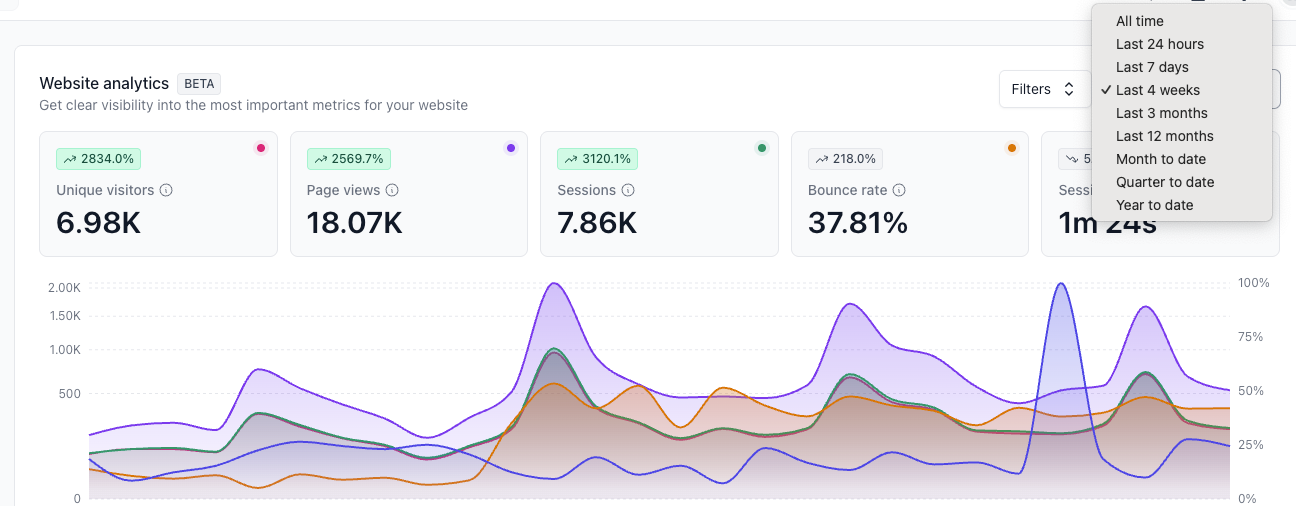Viewport: 1296px width, 506px height.
Task: Toggle Sessions series via green dot
Action: point(762,148)
